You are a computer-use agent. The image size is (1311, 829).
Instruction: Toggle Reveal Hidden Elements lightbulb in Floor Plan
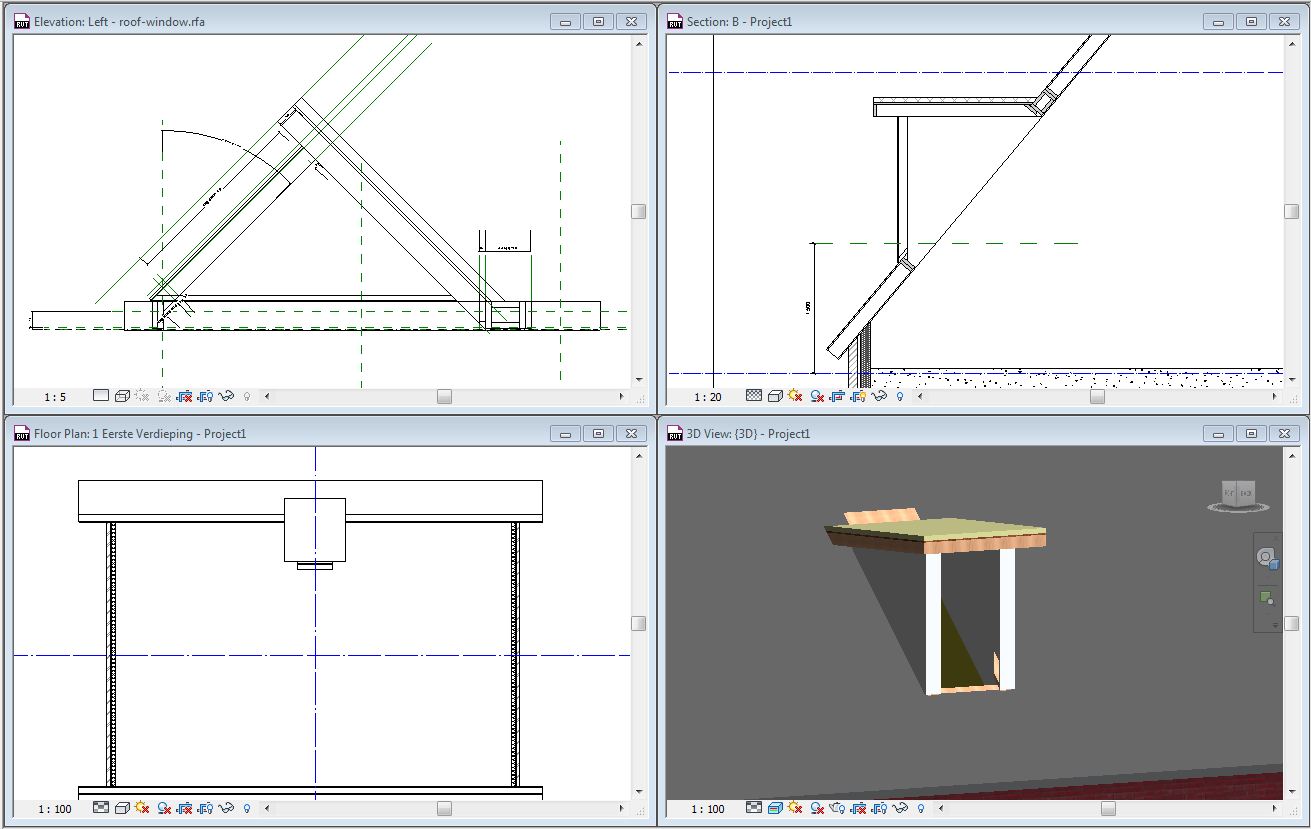click(x=247, y=808)
